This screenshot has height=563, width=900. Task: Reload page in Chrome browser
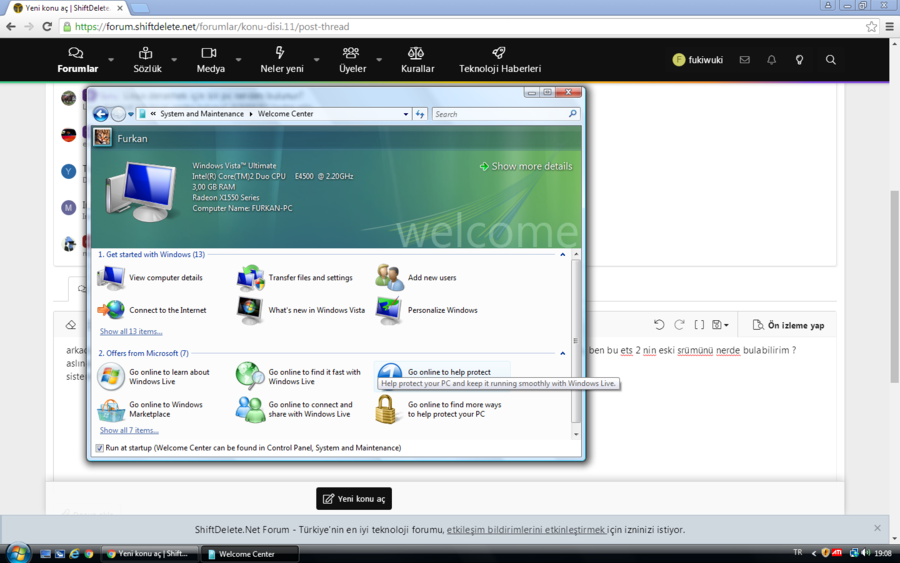click(x=47, y=26)
